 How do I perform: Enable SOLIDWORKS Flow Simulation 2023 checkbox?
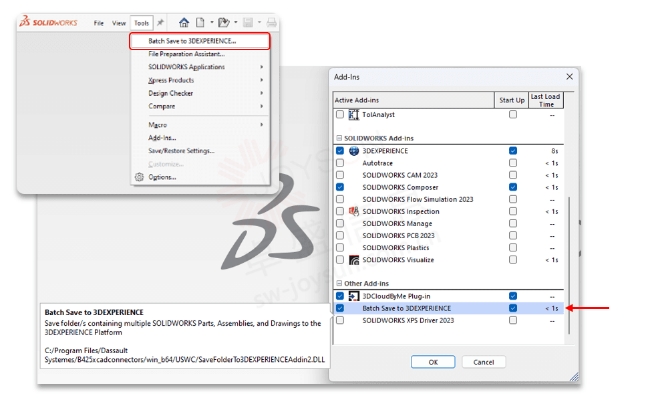[340, 199]
